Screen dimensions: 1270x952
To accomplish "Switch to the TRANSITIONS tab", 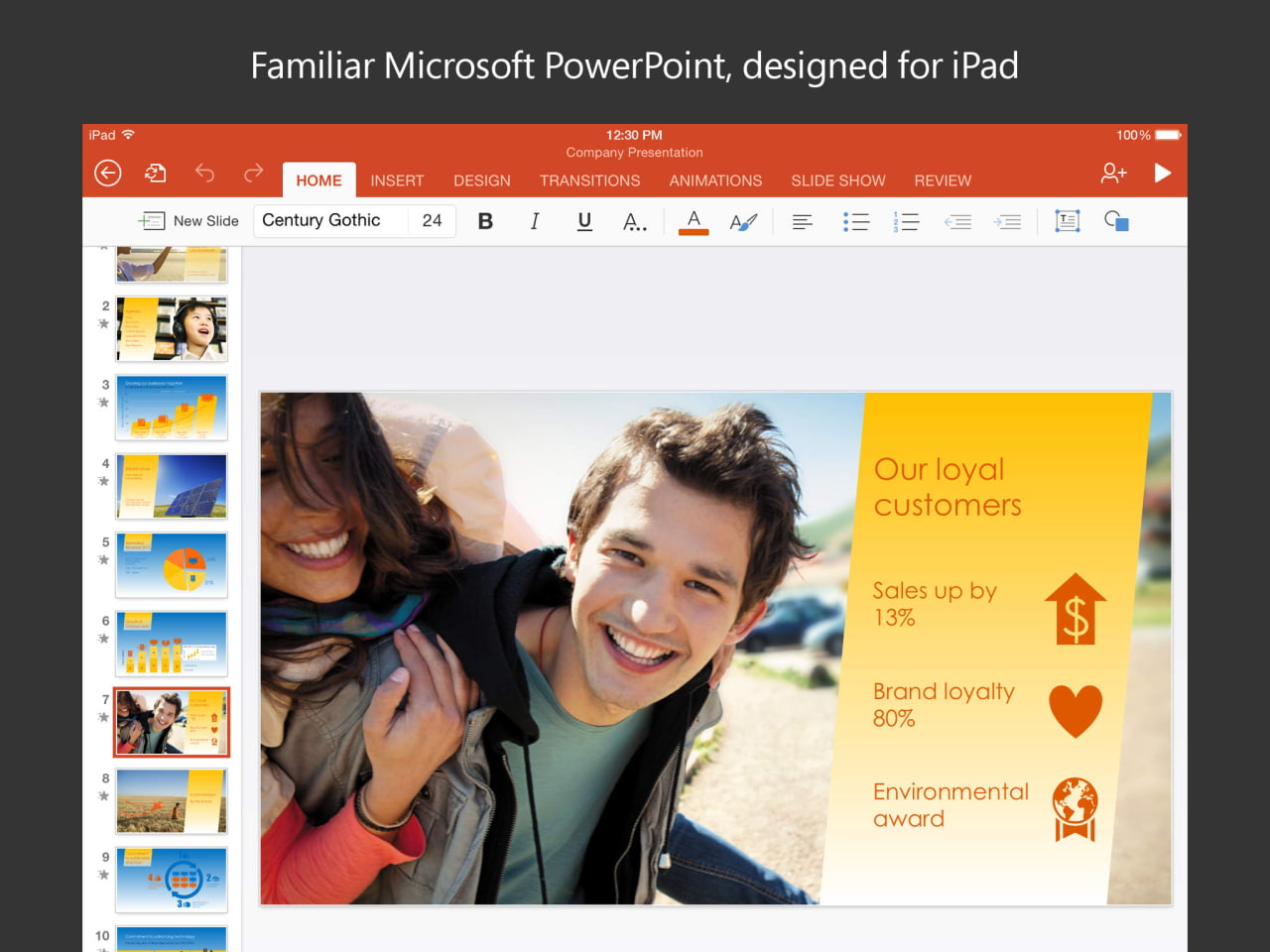I will [589, 180].
